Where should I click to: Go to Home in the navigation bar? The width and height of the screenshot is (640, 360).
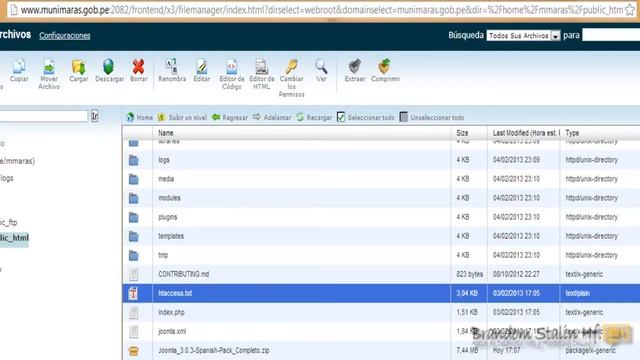click(140, 118)
